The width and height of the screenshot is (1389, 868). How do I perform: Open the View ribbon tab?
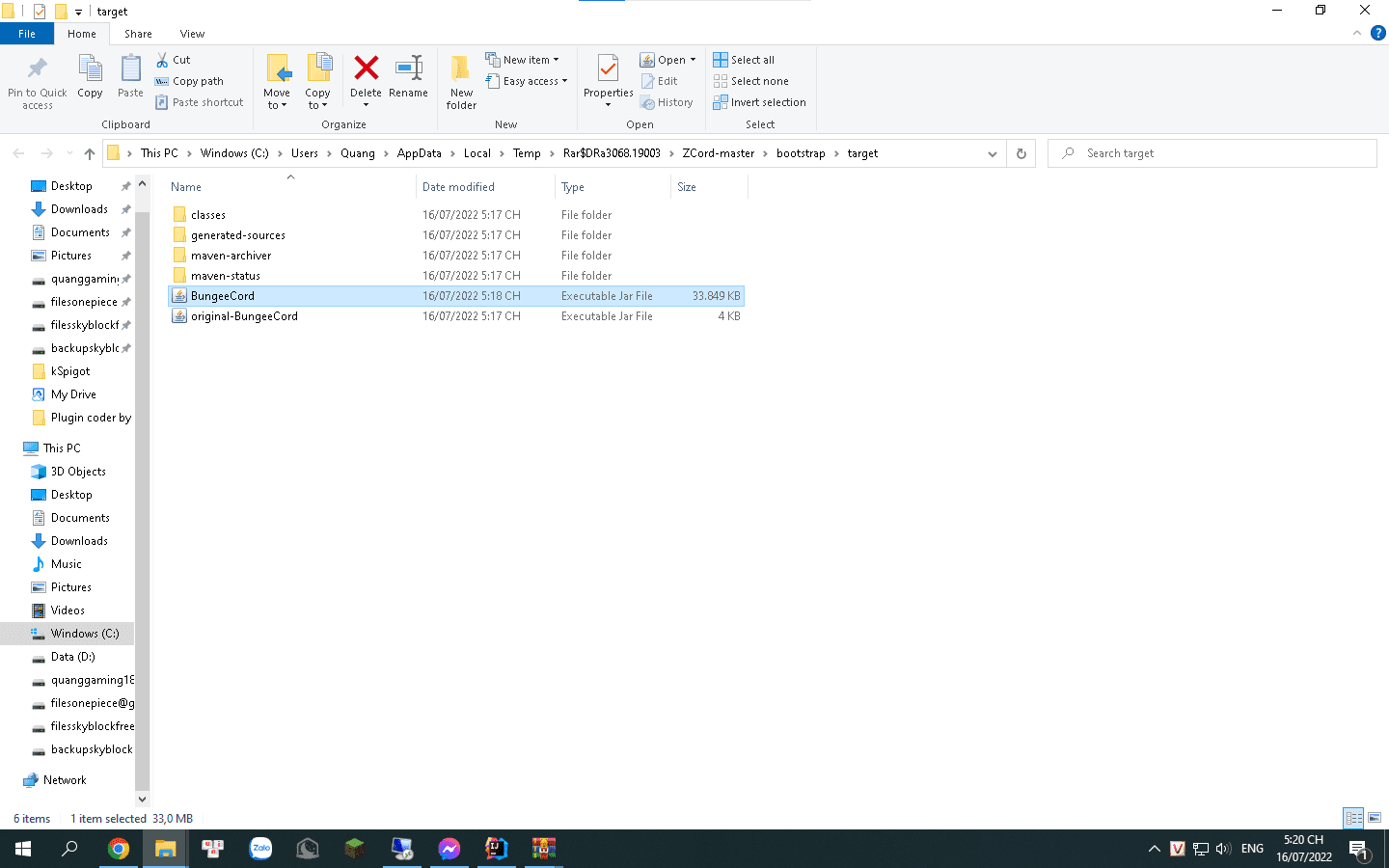coord(192,34)
